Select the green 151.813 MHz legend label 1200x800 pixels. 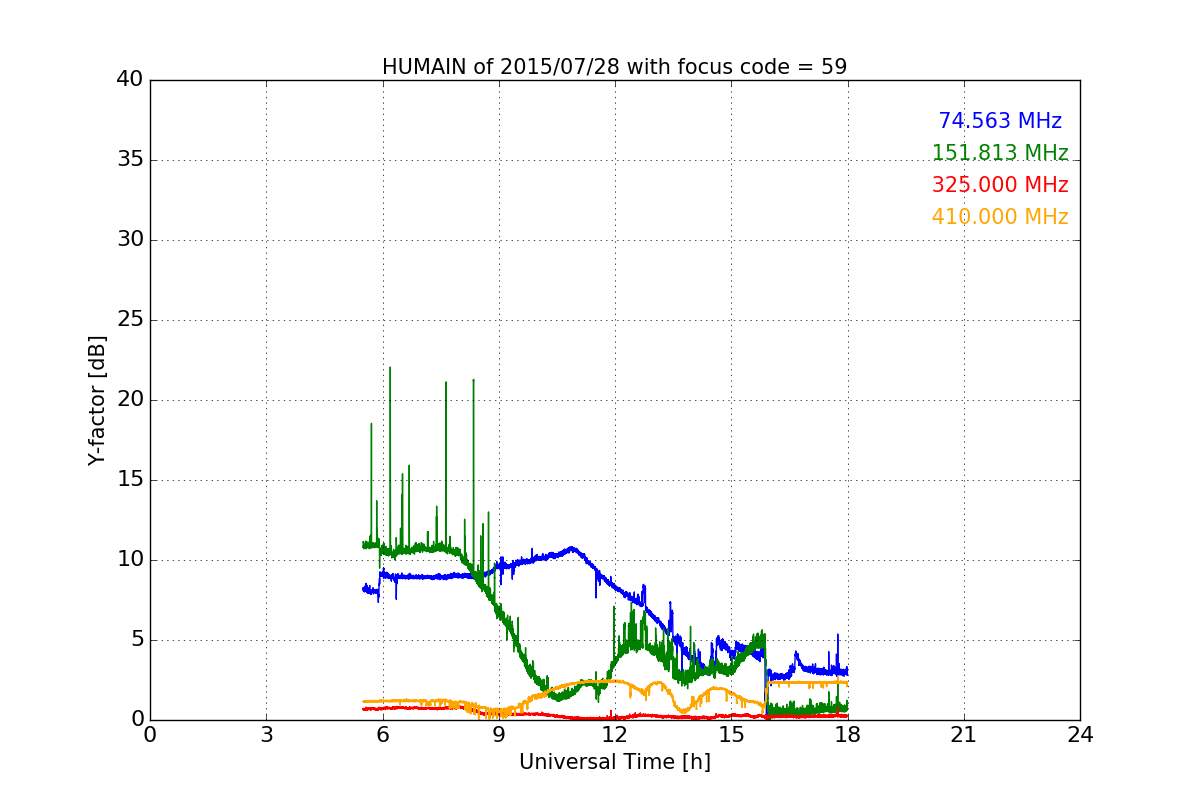(x=1000, y=153)
